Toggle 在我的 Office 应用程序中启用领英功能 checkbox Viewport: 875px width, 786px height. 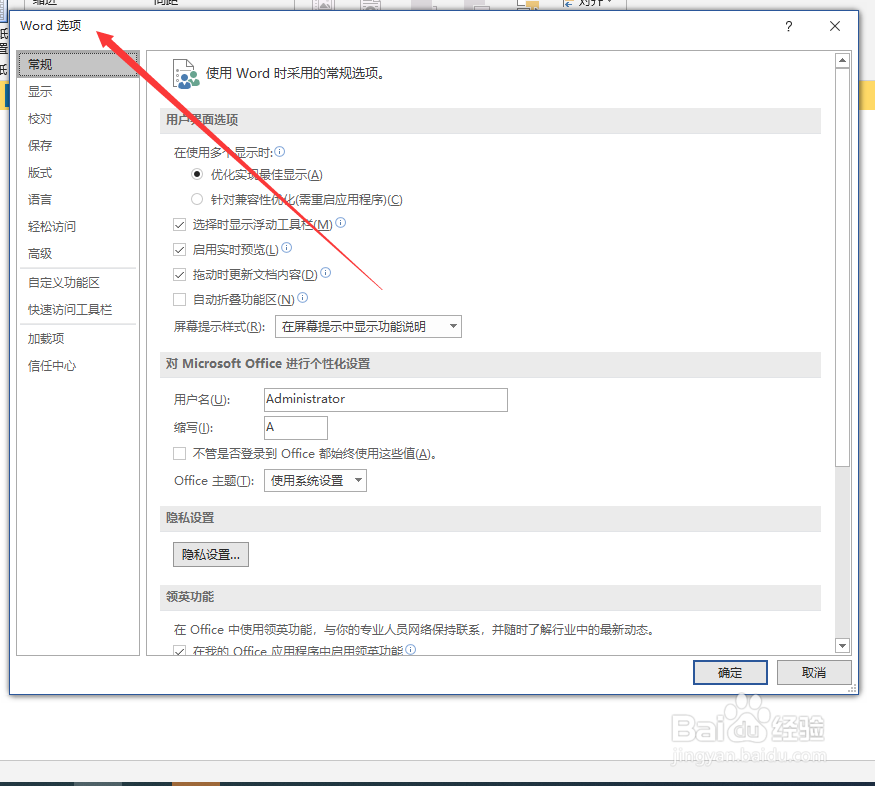(180, 650)
